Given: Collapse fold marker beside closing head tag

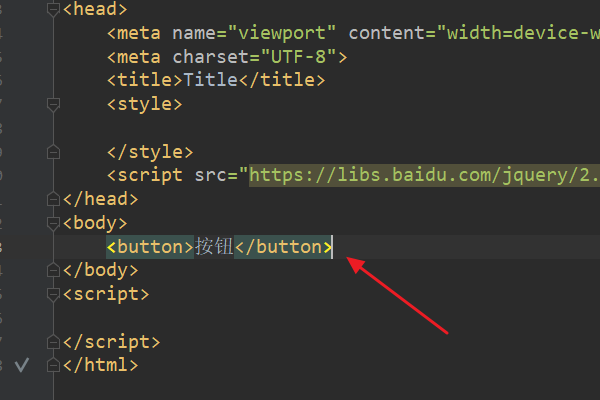Looking at the screenshot, I should [53, 199].
